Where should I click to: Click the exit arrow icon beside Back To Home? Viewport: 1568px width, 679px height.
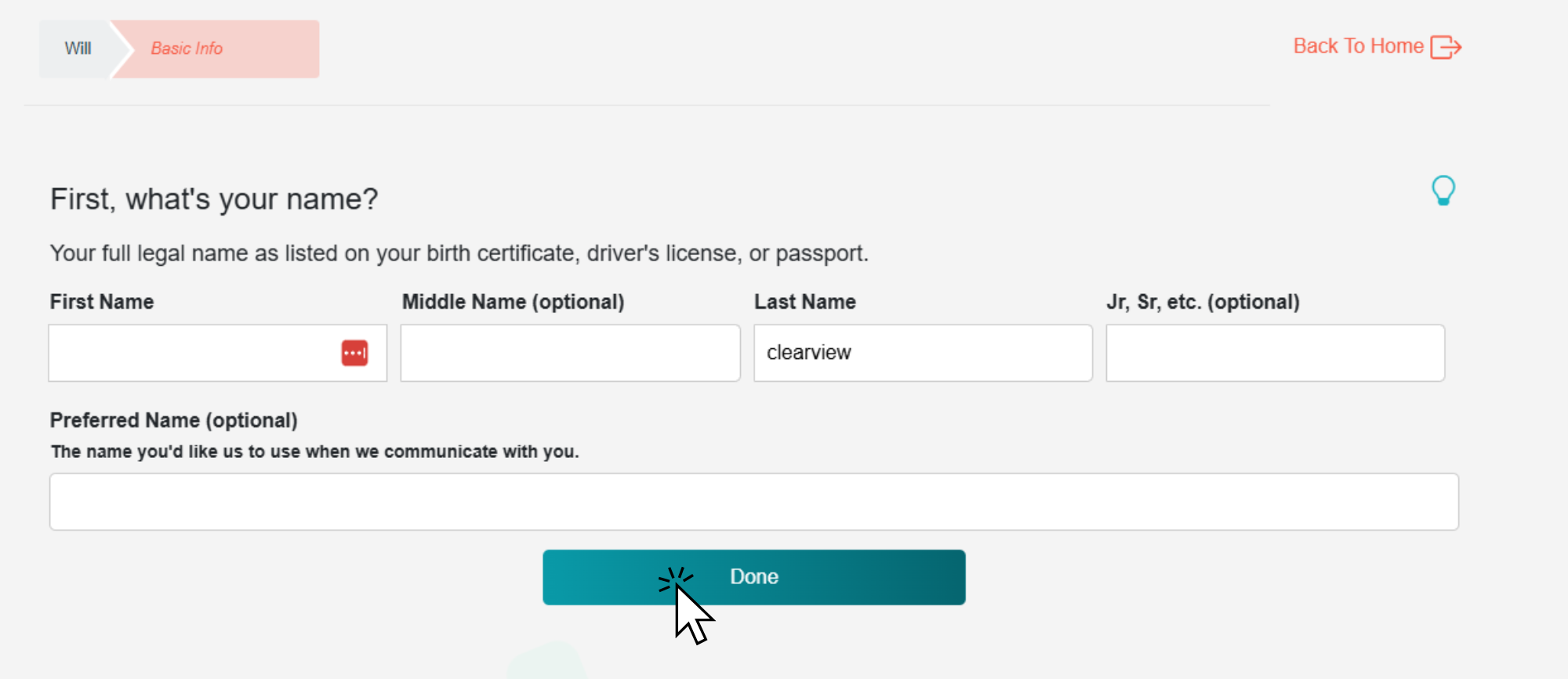1446,47
